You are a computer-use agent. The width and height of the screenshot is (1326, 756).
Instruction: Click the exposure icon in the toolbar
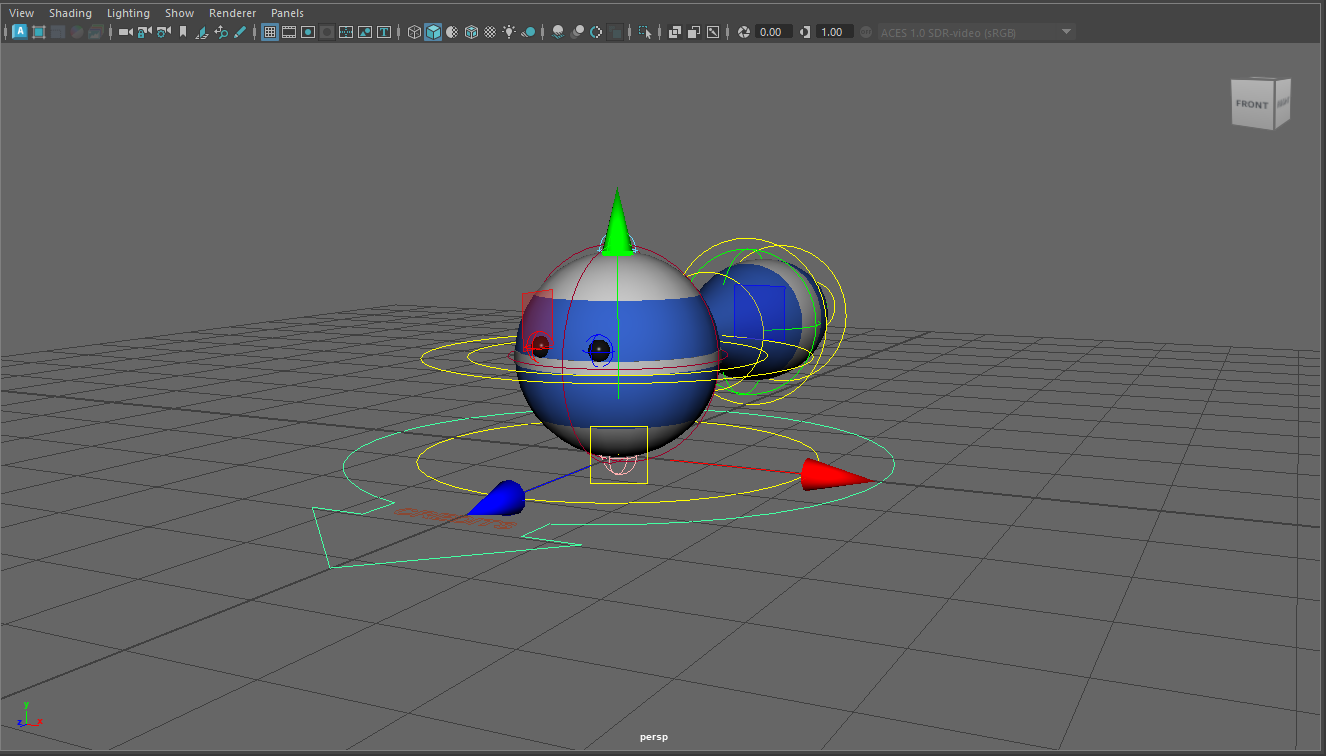[x=743, y=32]
